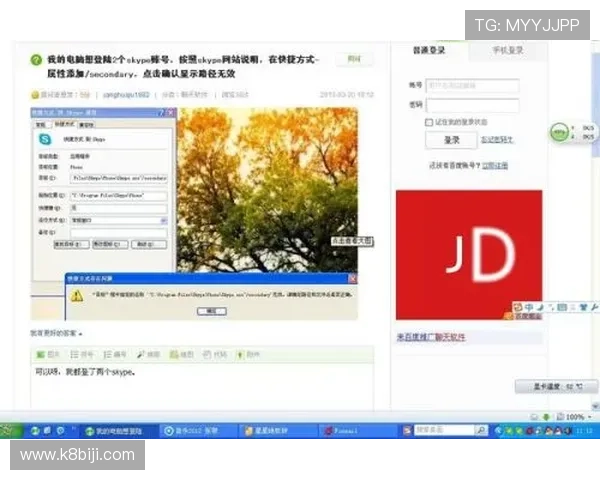Click inside the answer text box containing 'skype'
Image resolution: width=600 pixels, height=480 pixels.
coord(202,387)
